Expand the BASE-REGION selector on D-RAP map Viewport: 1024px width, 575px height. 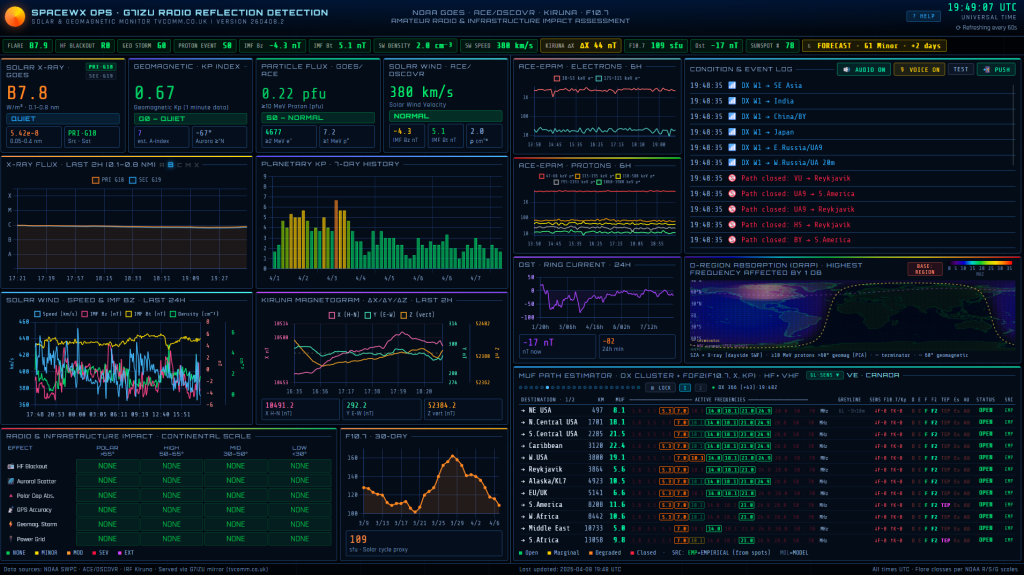point(925,268)
